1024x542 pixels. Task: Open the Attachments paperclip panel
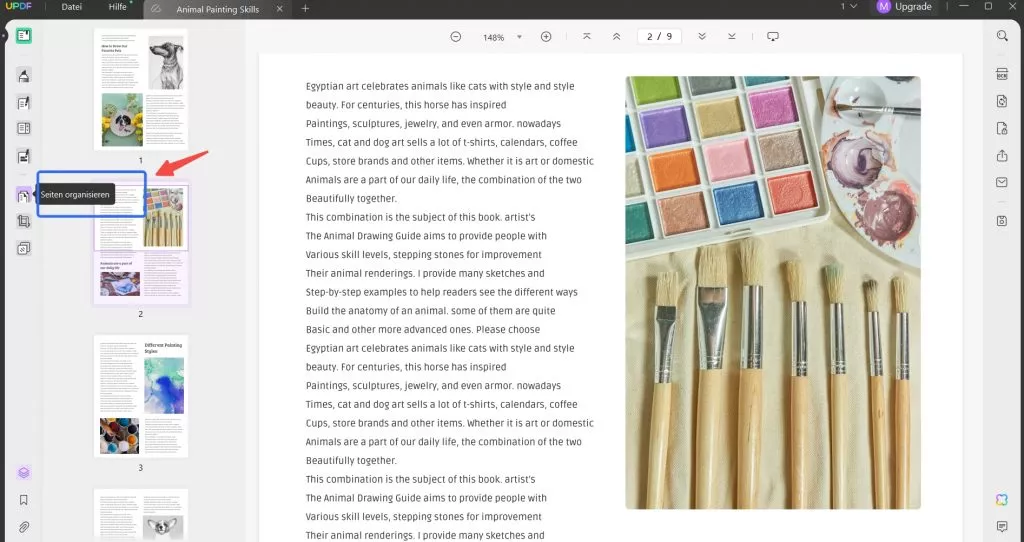pyautogui.click(x=24, y=526)
